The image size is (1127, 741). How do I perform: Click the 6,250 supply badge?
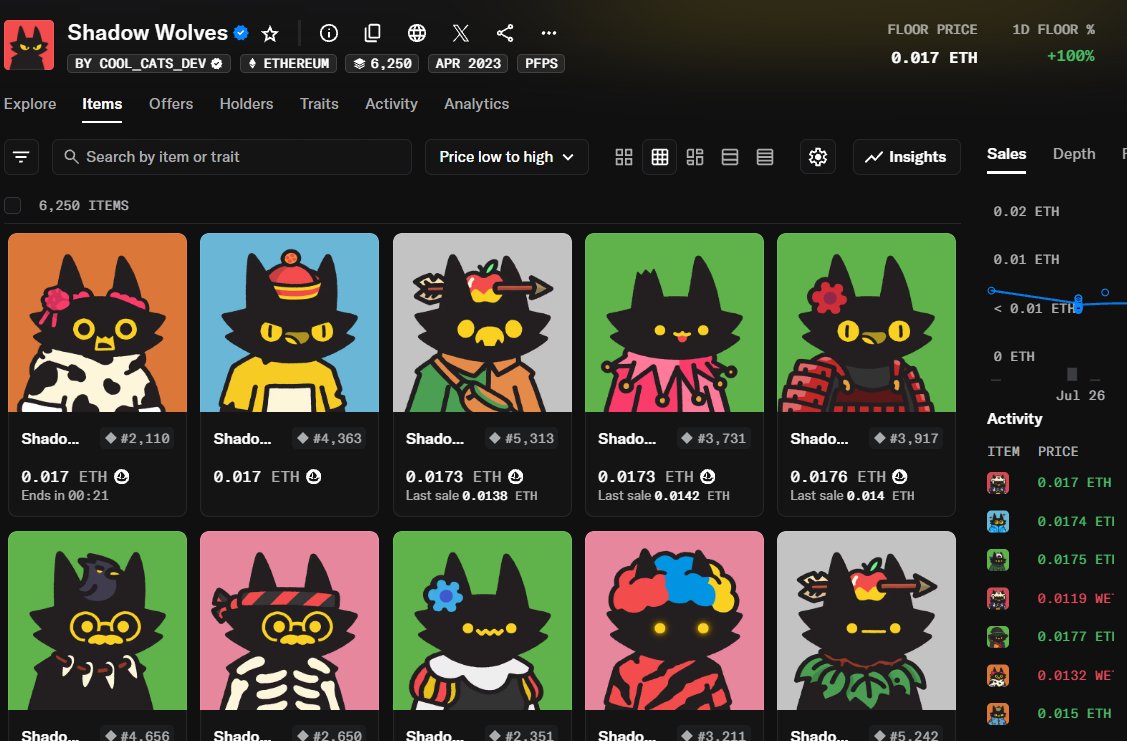click(x=382, y=63)
